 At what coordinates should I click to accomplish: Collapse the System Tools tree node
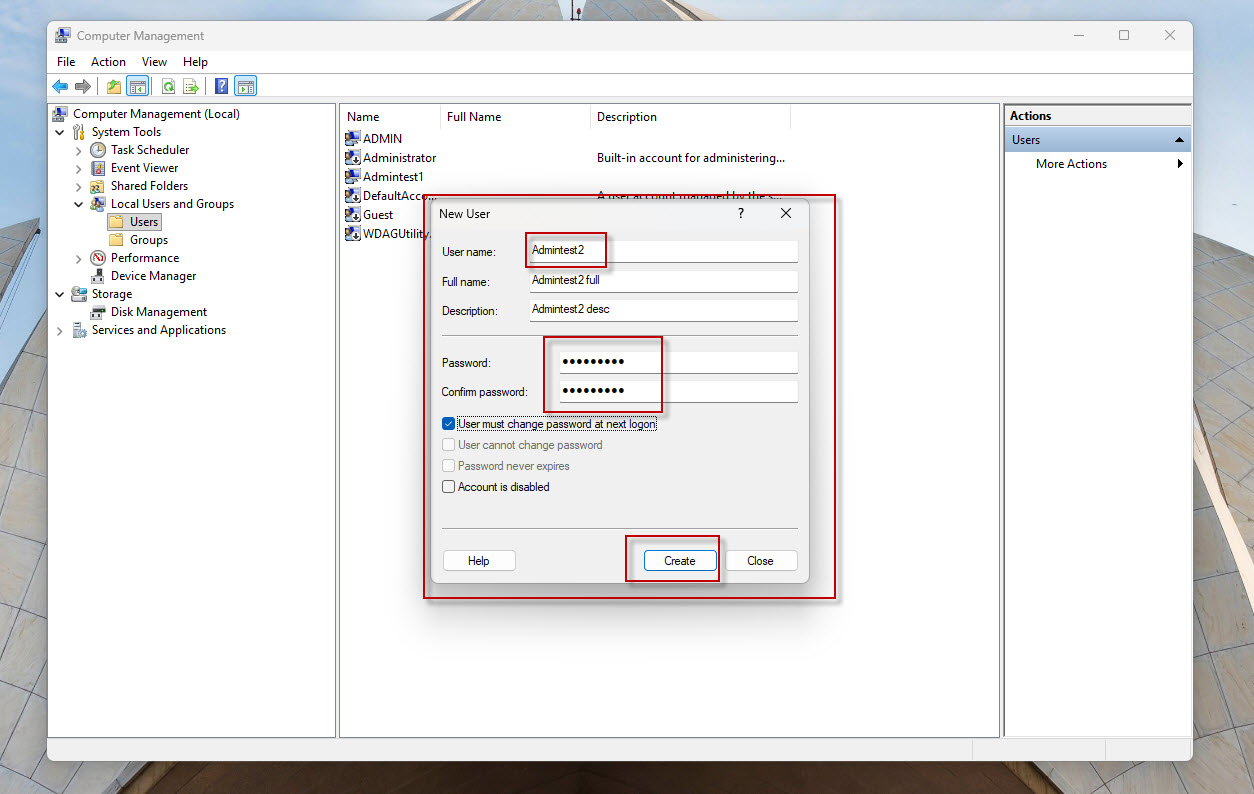coord(60,132)
